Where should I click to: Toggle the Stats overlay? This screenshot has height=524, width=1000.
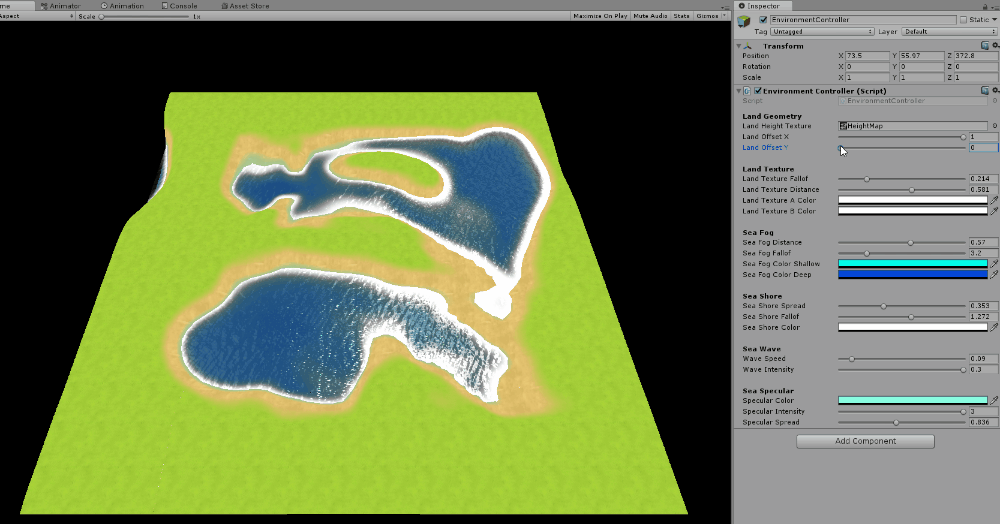pyautogui.click(x=681, y=16)
